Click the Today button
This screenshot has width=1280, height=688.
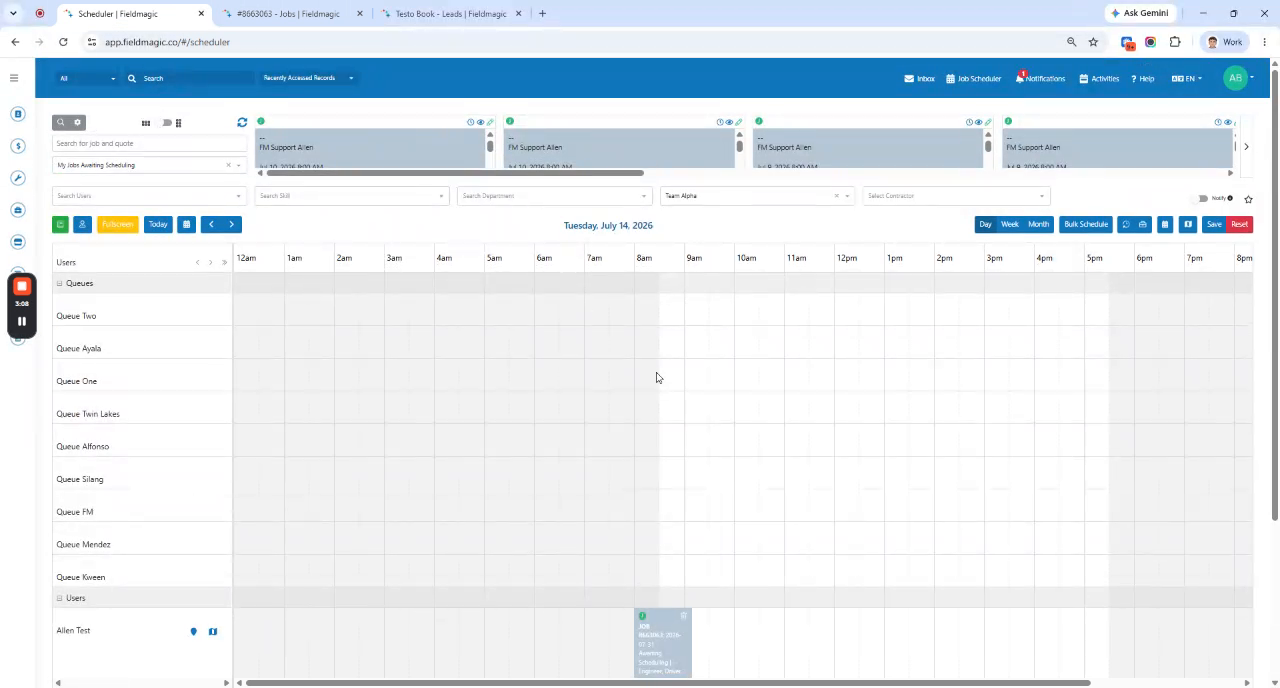[x=158, y=224]
